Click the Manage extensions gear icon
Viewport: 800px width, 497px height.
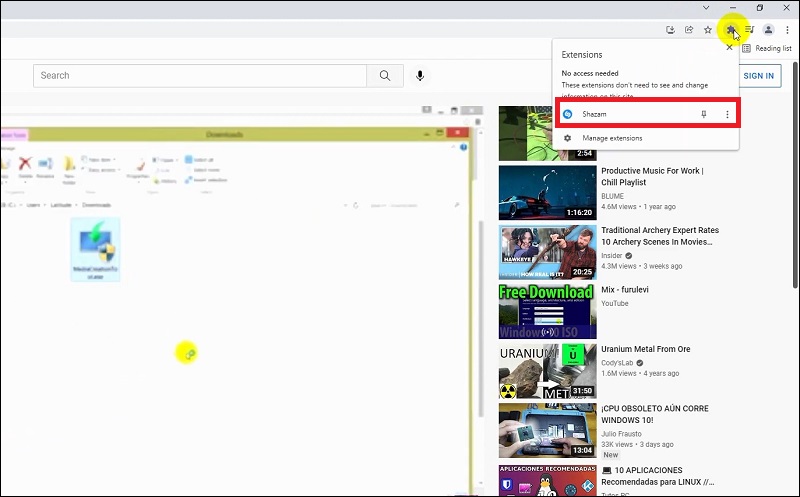(x=567, y=138)
